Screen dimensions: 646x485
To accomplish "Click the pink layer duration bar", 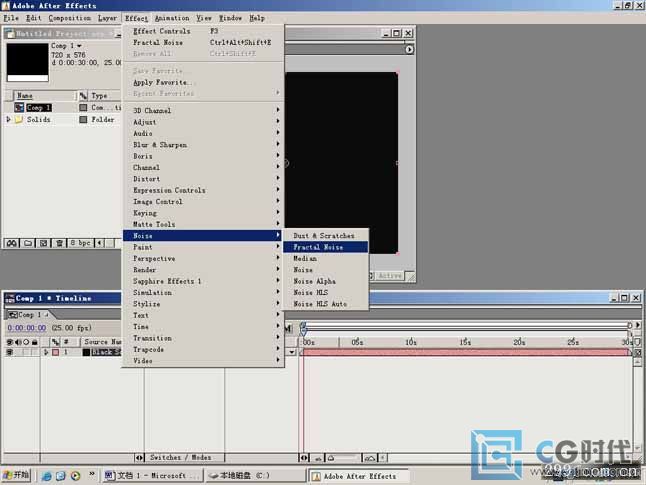I will [x=467, y=352].
